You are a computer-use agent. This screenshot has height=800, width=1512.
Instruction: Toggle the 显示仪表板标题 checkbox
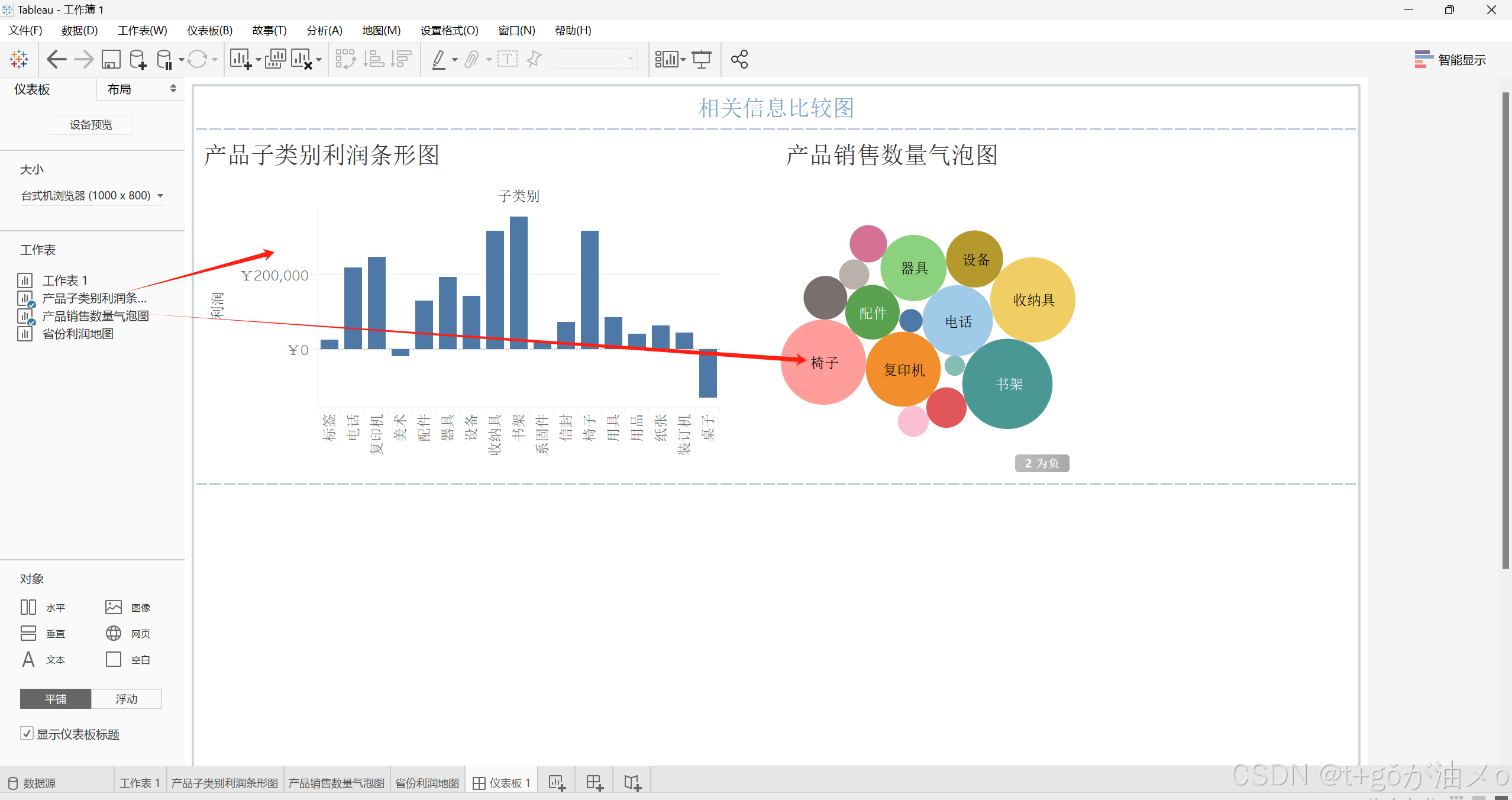tap(27, 734)
